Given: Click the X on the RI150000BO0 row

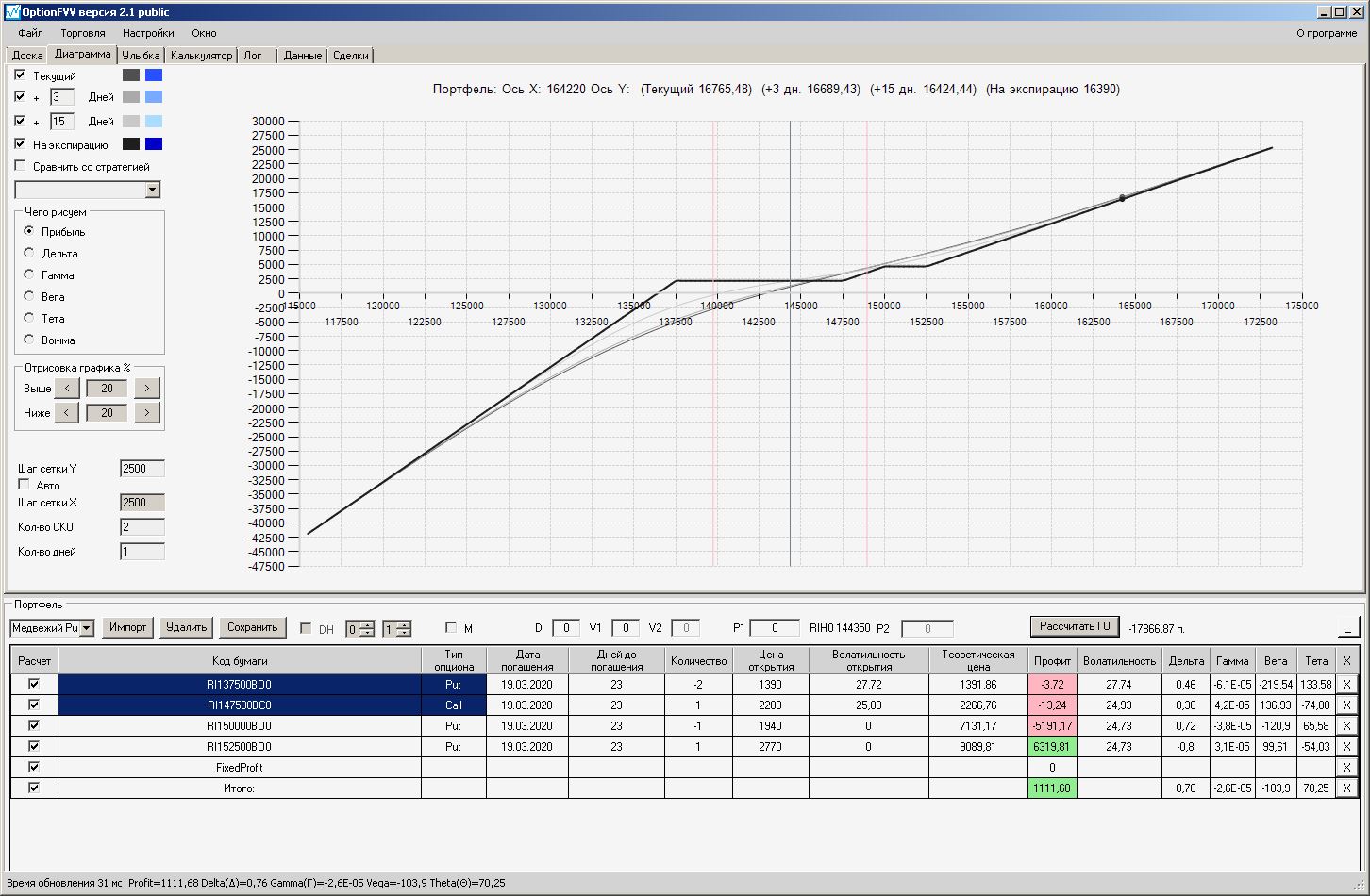Looking at the screenshot, I should (1346, 726).
